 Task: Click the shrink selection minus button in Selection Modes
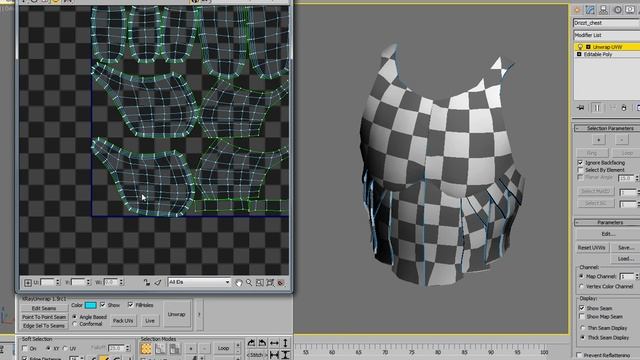[204, 348]
